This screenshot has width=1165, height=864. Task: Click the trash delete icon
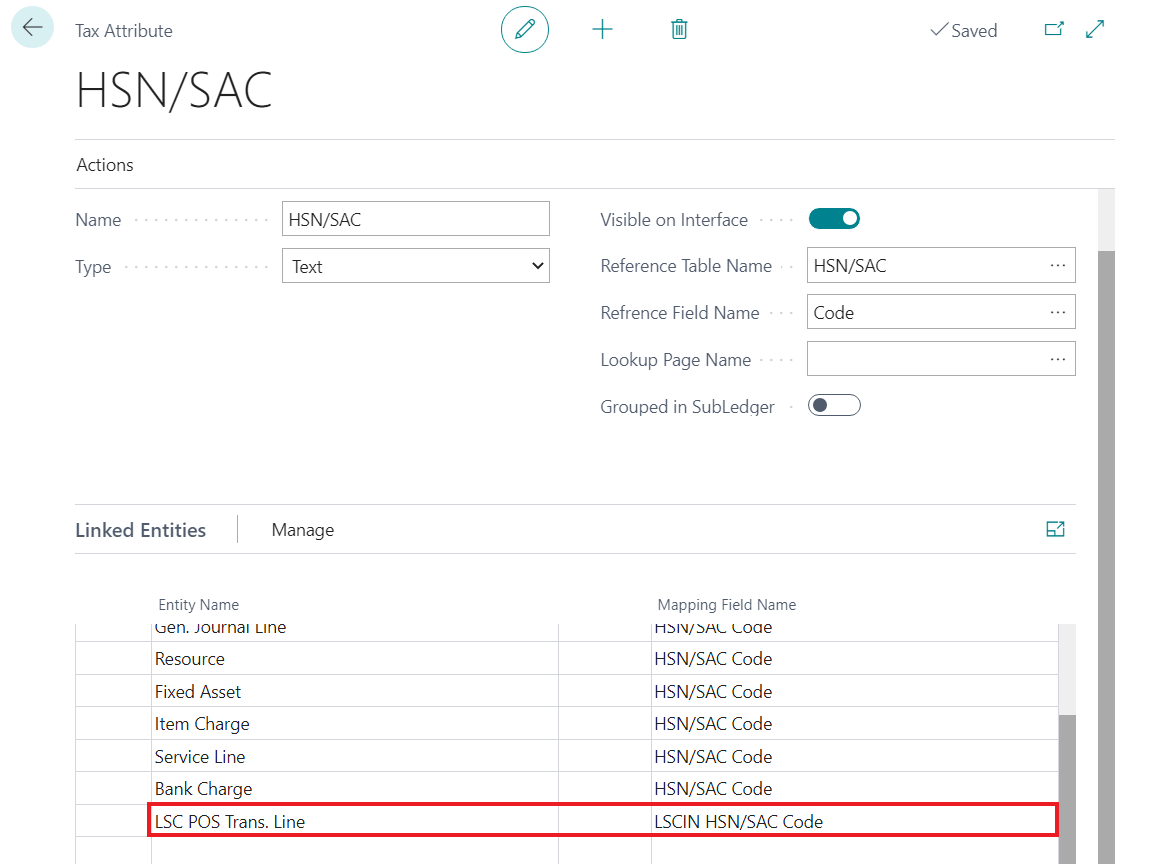pos(679,30)
